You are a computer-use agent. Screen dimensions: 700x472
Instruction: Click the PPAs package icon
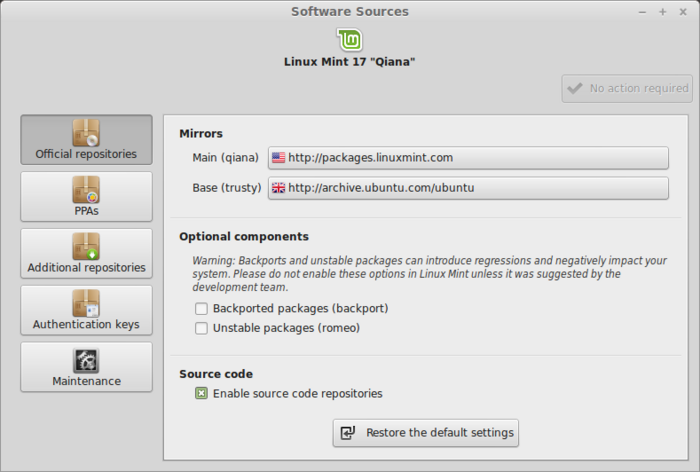(86, 190)
